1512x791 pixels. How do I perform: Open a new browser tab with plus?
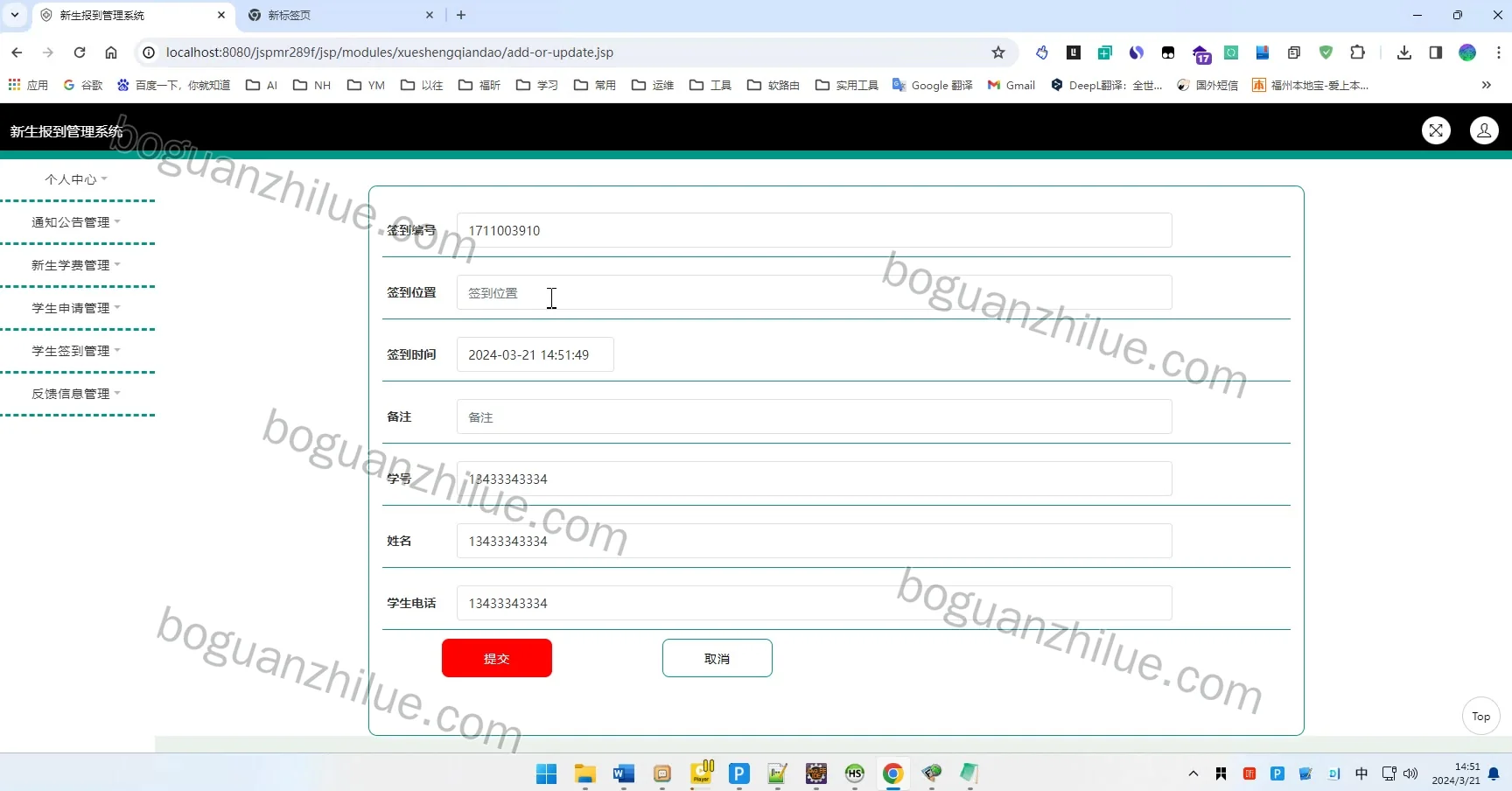coord(461,15)
